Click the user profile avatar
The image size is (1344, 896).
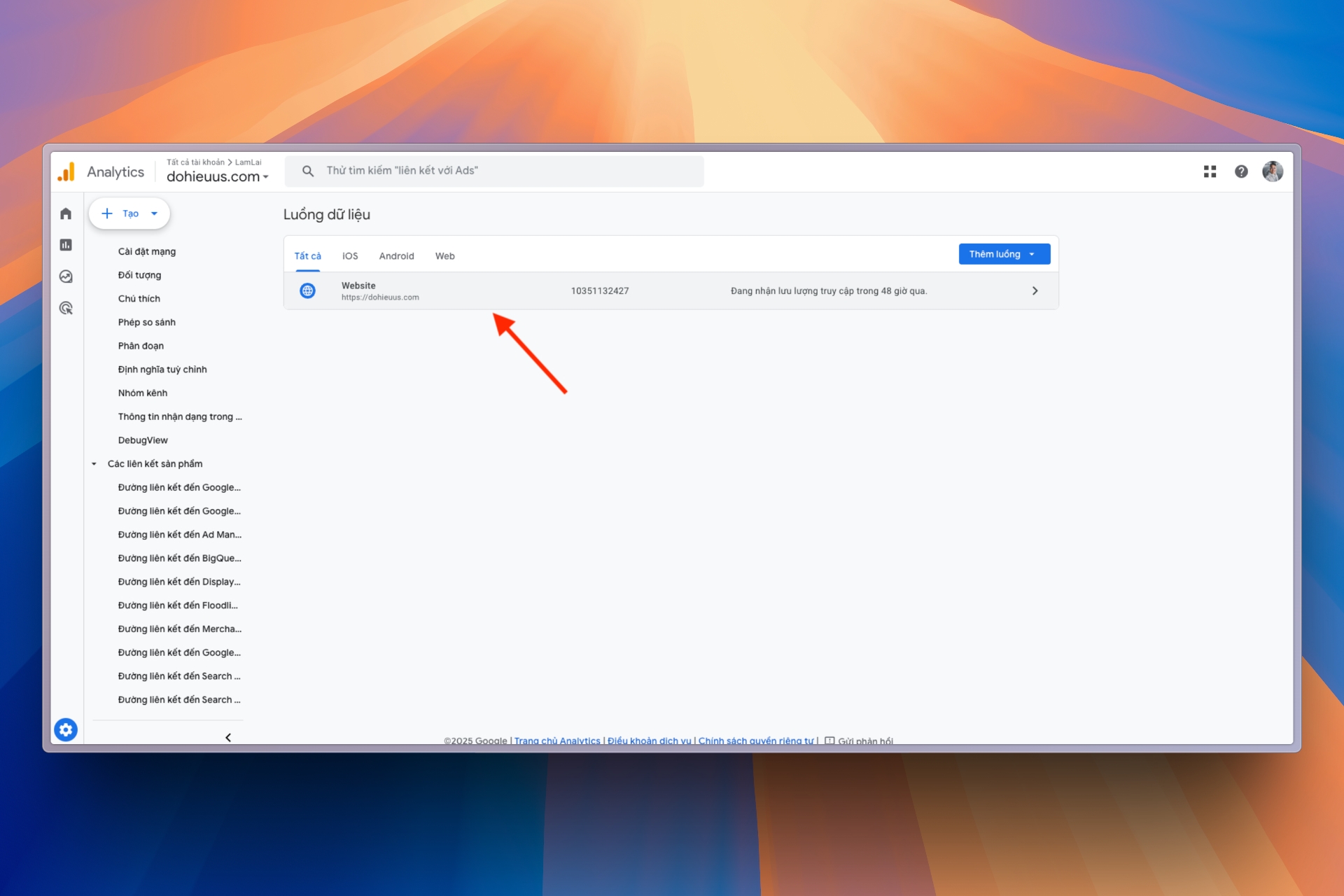[x=1272, y=171]
